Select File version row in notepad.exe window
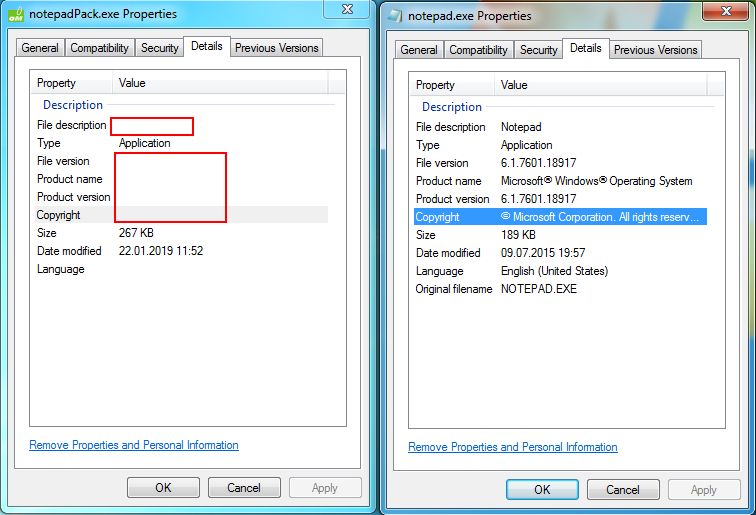This screenshot has width=756, height=515. click(560, 163)
